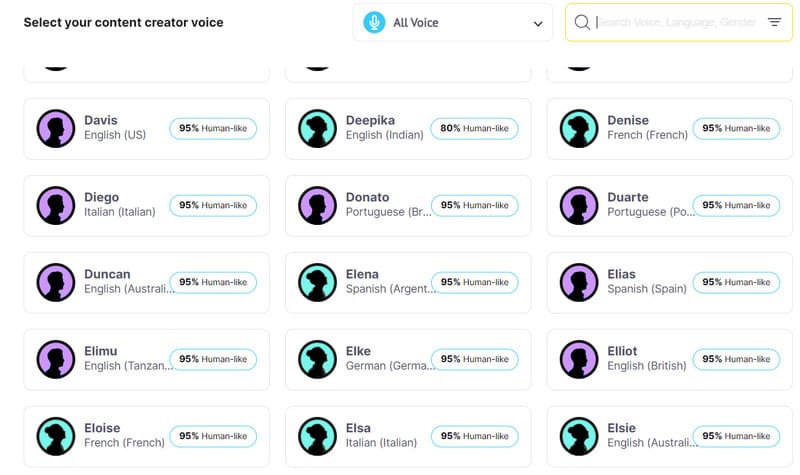Screen dimensions: 800x475
Task: Pick the Elsa Italian voice name
Action: pos(358,428)
